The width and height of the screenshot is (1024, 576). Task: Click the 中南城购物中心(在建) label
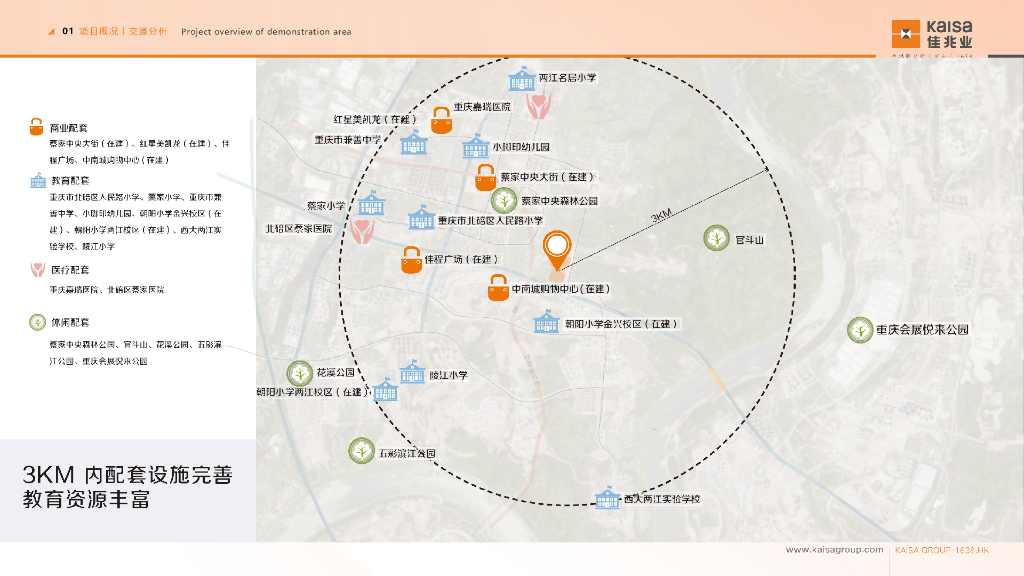tap(560, 289)
